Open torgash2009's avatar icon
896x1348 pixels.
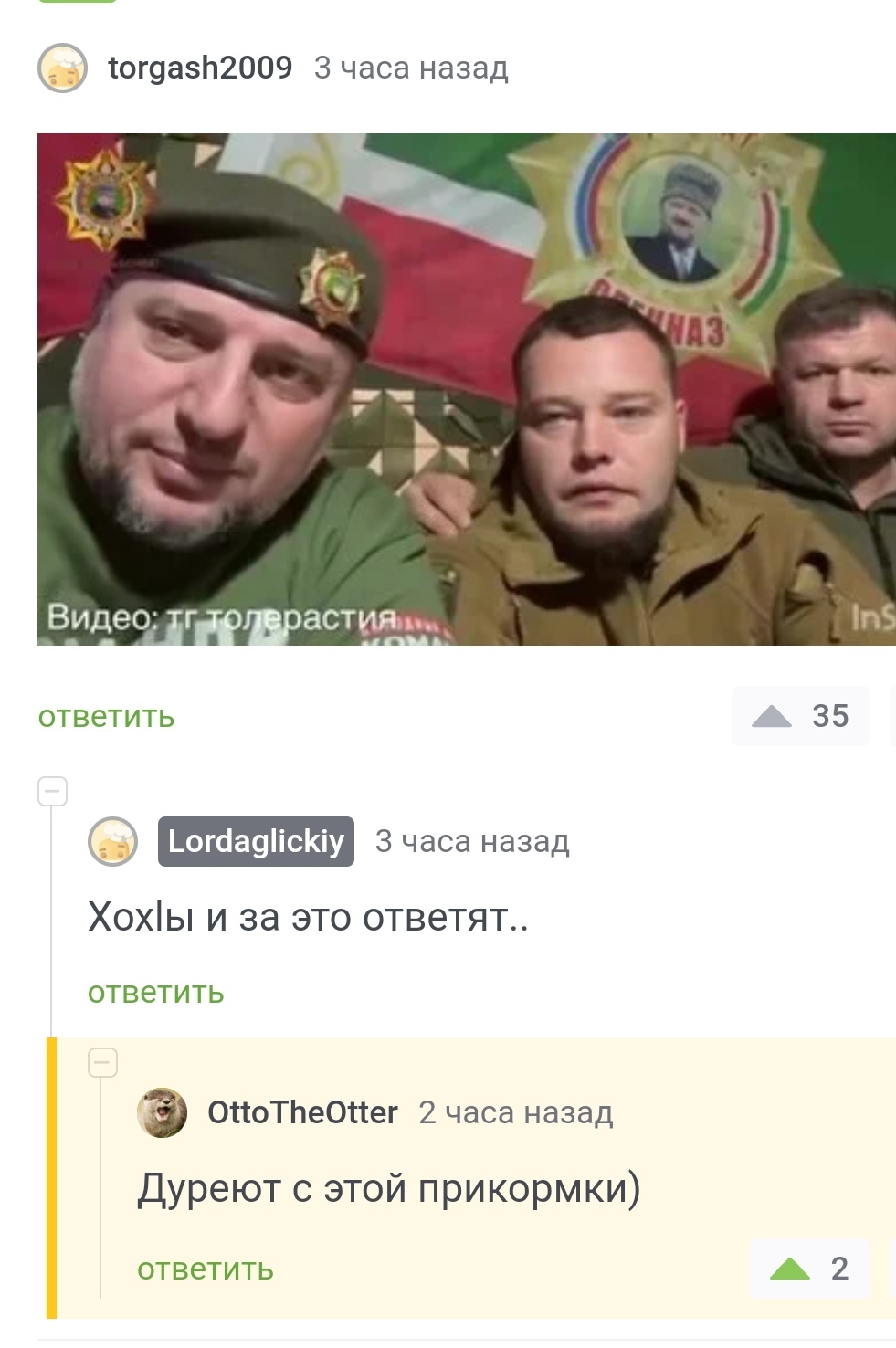(62, 68)
